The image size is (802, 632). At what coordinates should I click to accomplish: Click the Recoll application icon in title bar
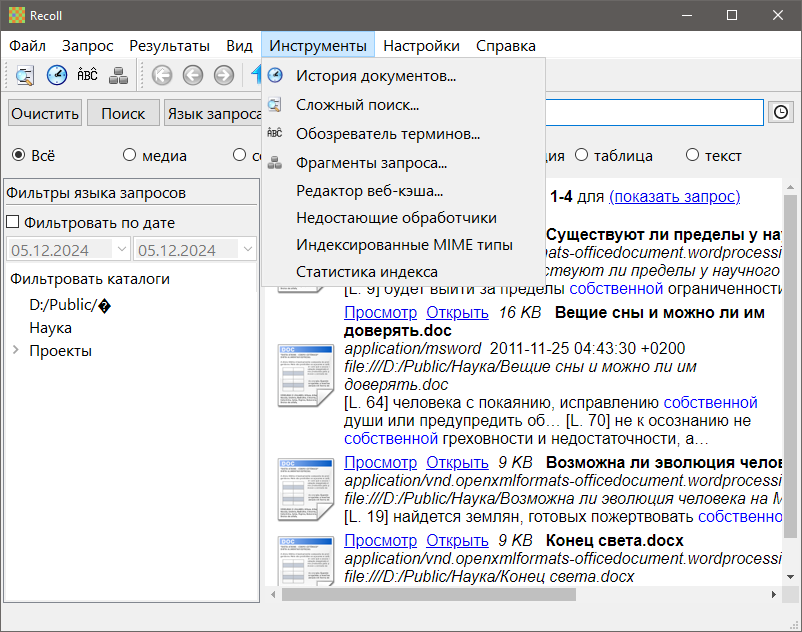point(16,15)
